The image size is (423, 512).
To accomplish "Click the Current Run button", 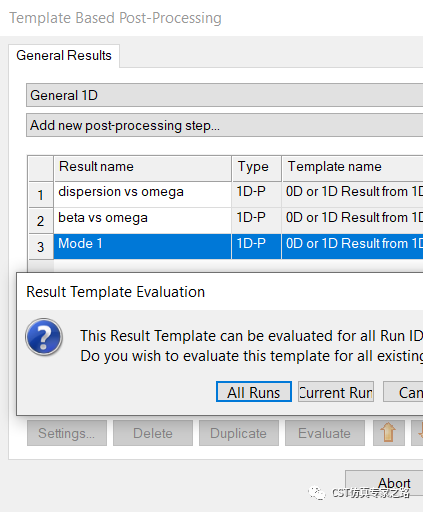I will 336,392.
